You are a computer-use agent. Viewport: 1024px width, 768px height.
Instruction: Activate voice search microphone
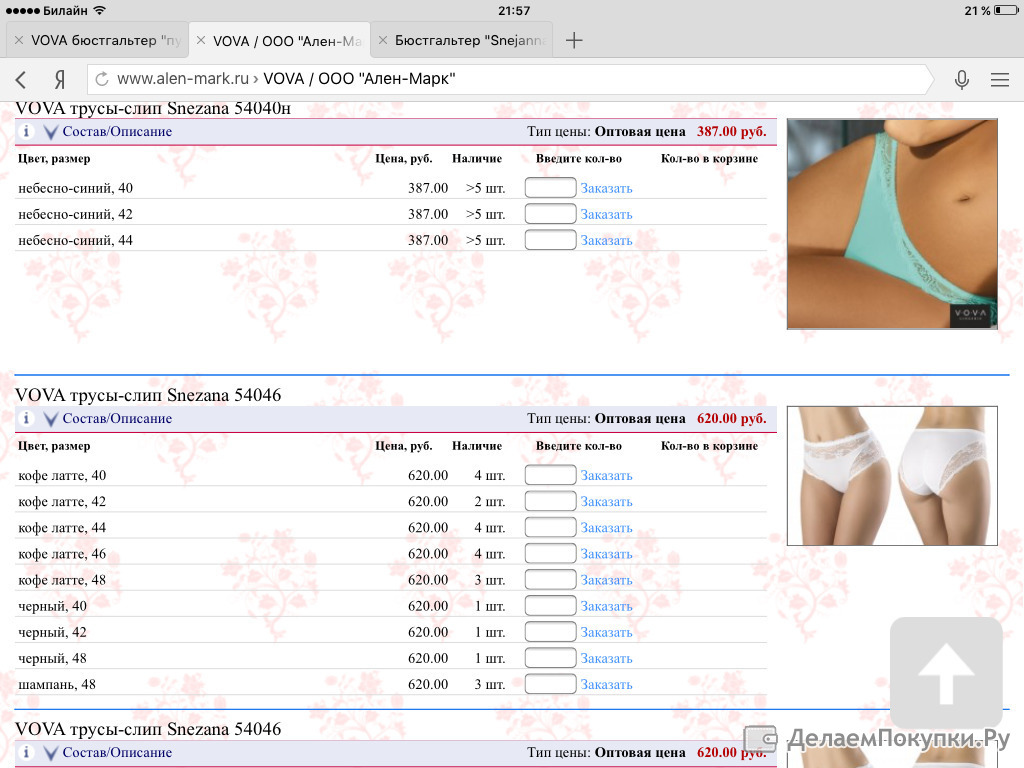point(961,80)
